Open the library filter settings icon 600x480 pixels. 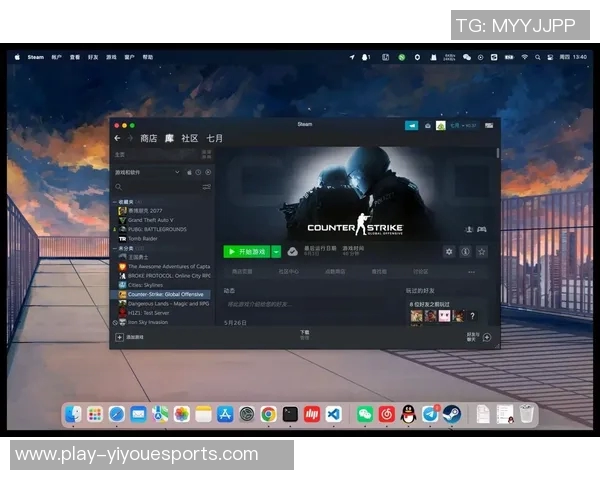pos(206,187)
